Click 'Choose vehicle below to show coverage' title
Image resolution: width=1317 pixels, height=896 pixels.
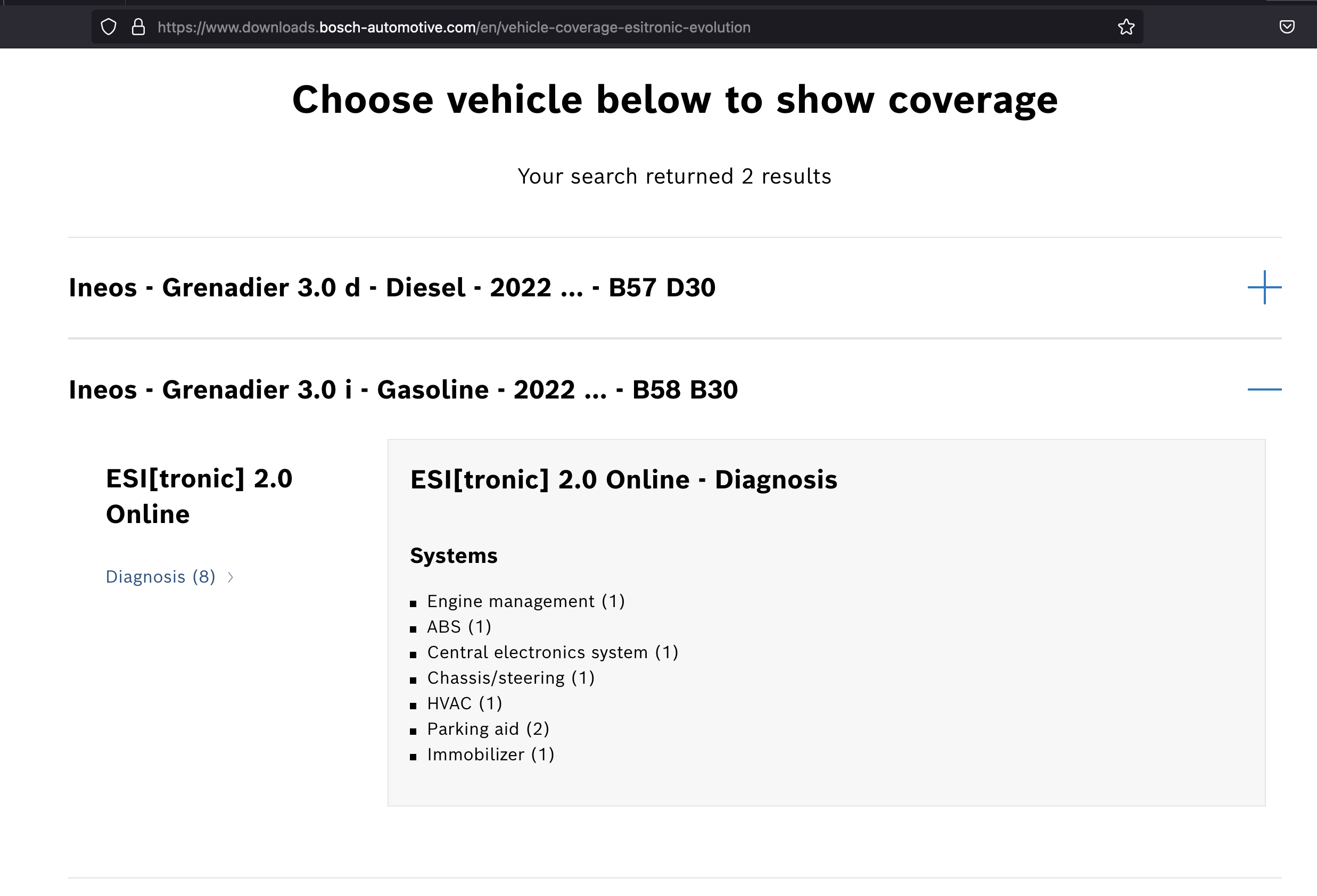point(674,99)
